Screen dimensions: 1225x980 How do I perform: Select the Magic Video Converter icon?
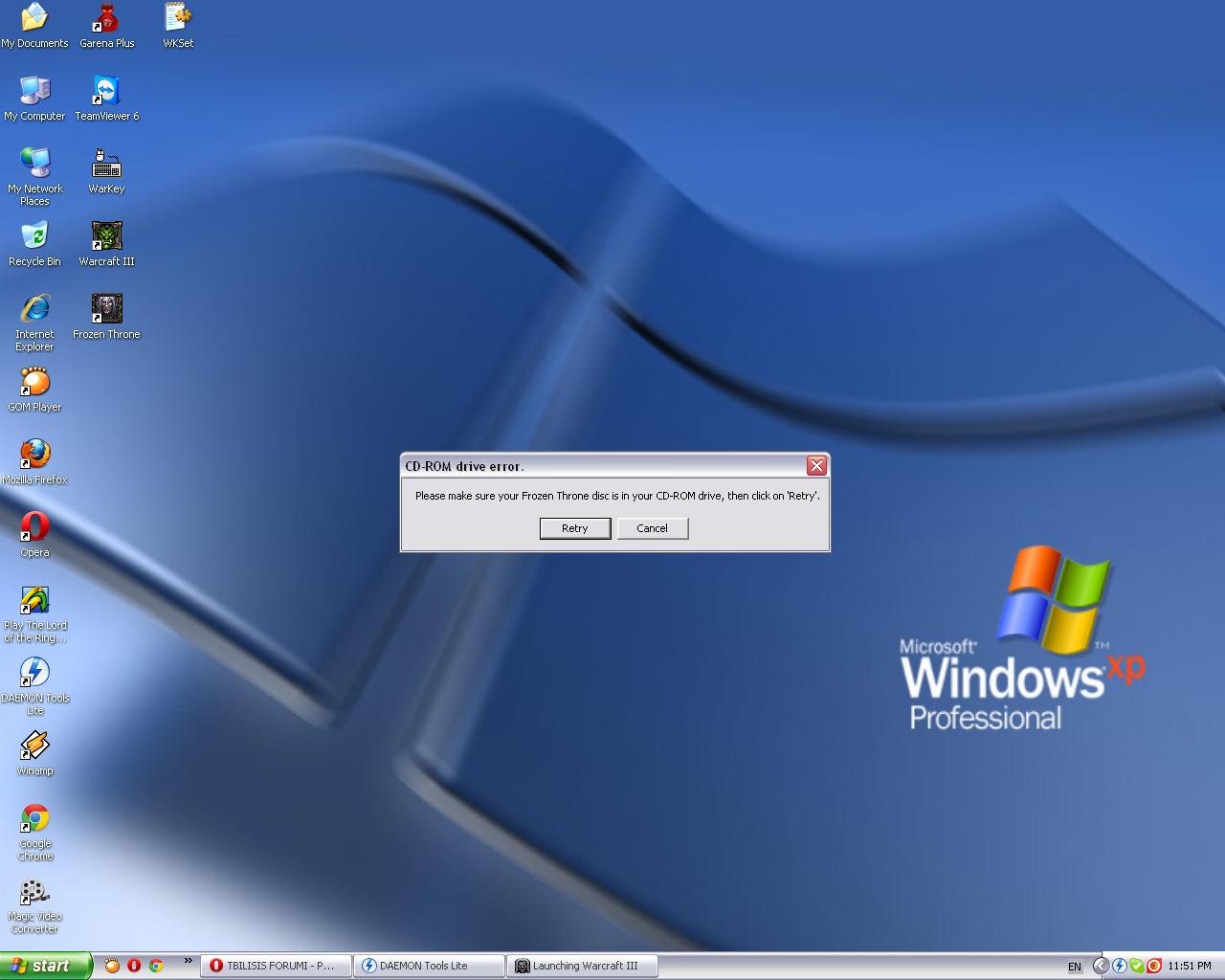tap(34, 893)
